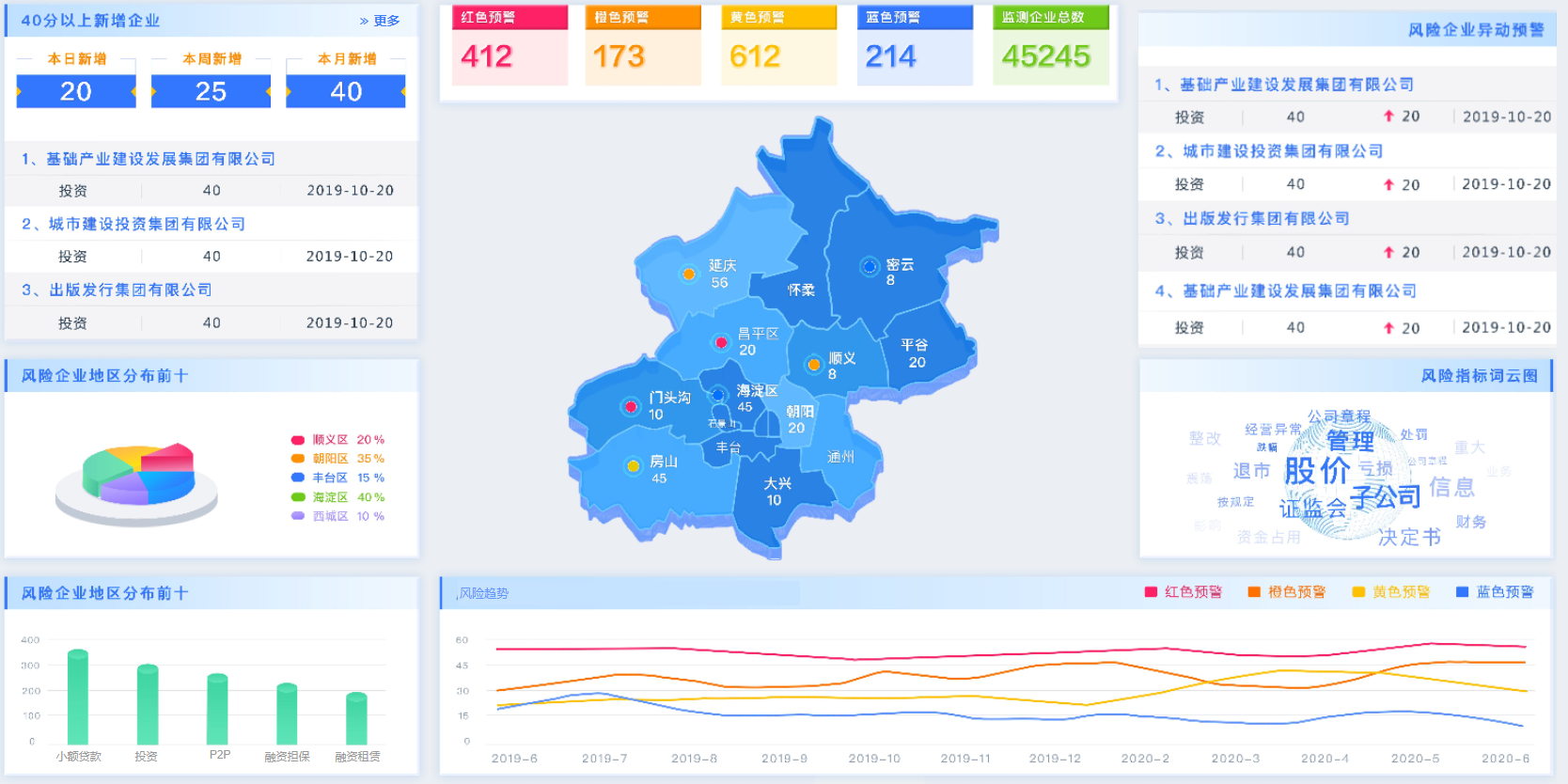The width and height of the screenshot is (1568, 784).
Task: Click the P2P bar in bar chart
Action: click(217, 709)
